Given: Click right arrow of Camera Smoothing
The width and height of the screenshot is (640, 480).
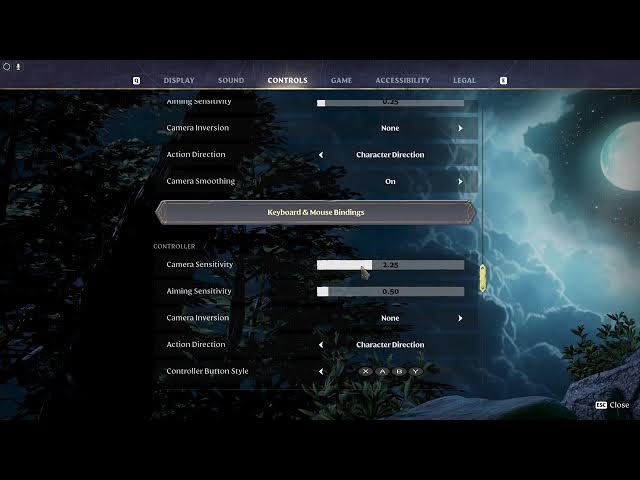Looking at the screenshot, I should pyautogui.click(x=460, y=181).
